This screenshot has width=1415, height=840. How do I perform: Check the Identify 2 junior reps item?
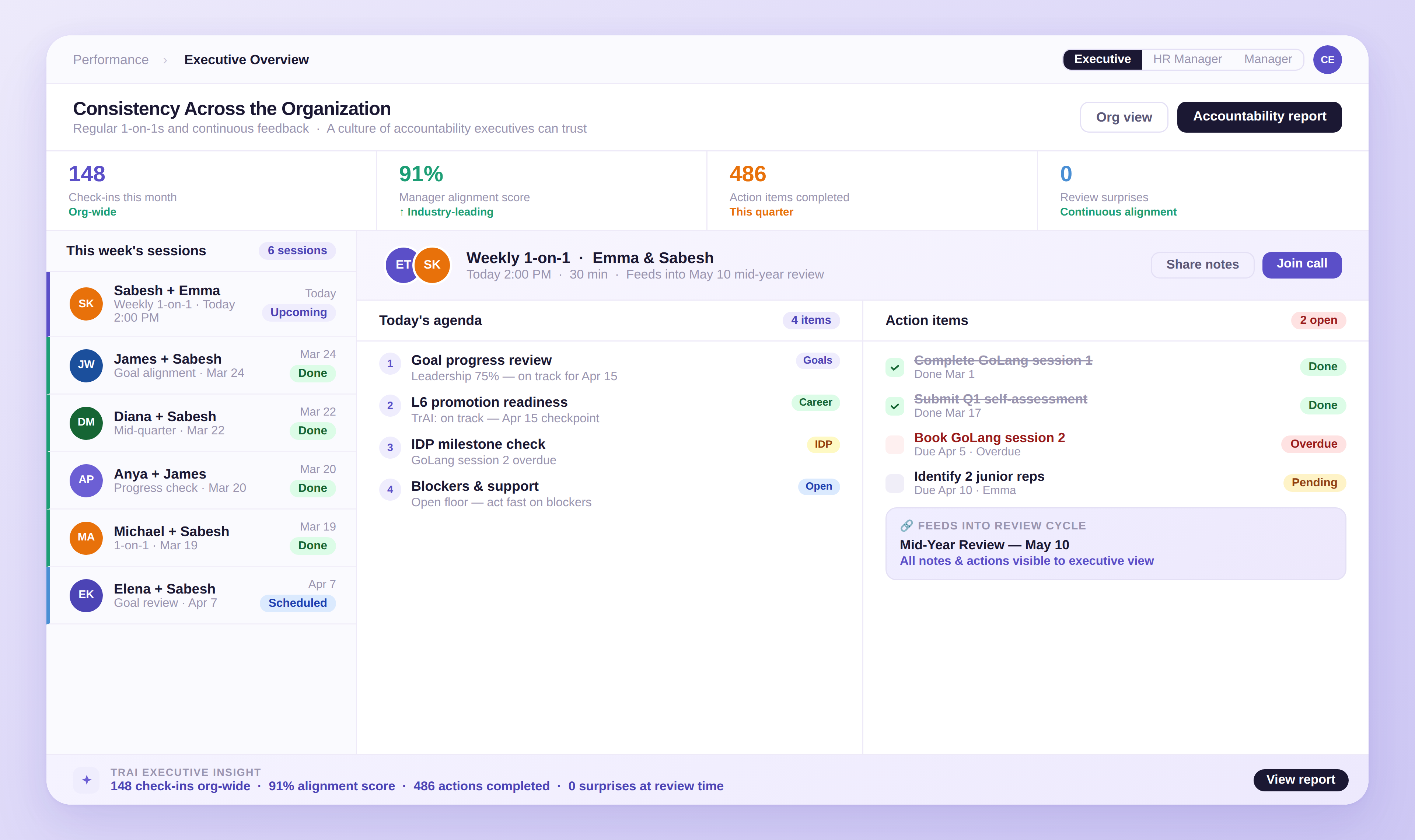tap(894, 483)
